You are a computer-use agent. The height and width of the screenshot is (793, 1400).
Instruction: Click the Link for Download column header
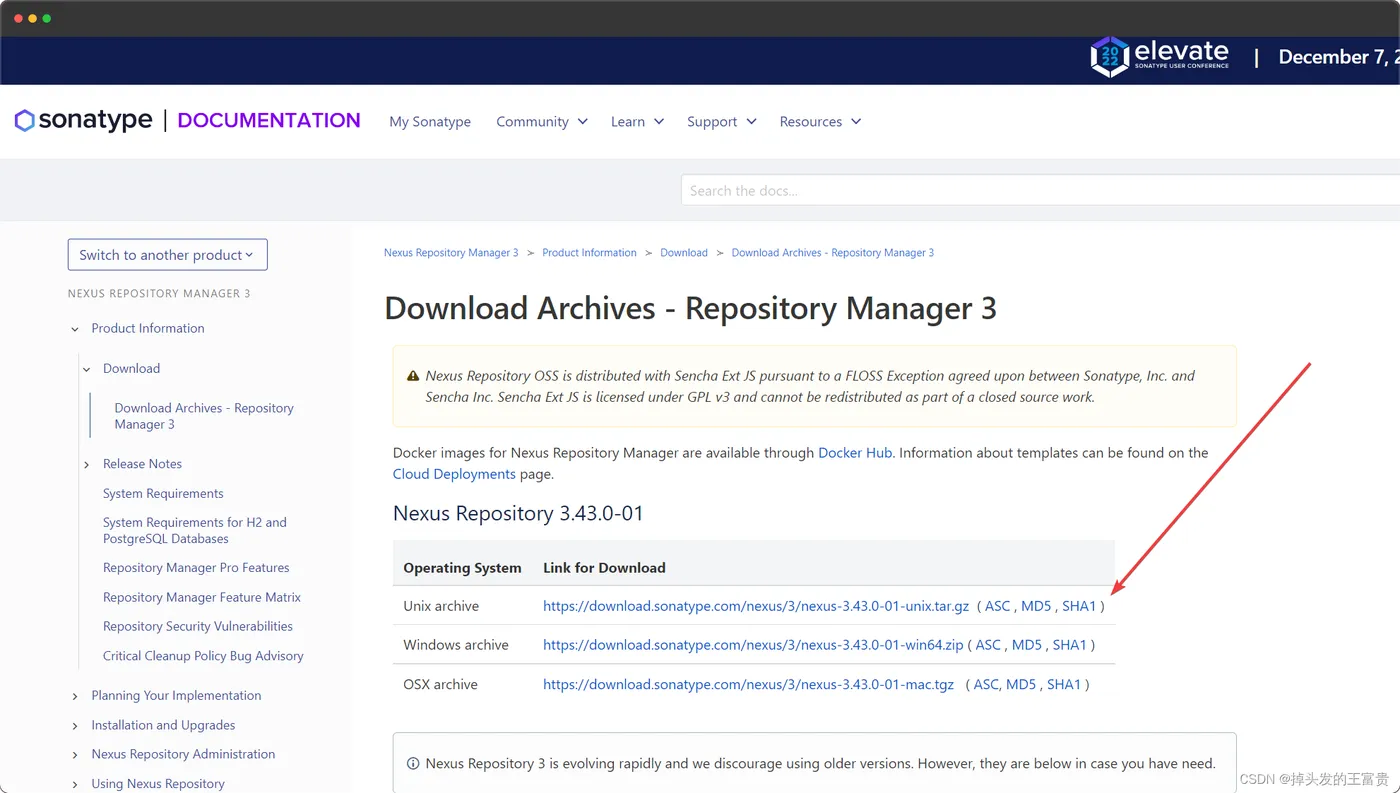click(604, 568)
